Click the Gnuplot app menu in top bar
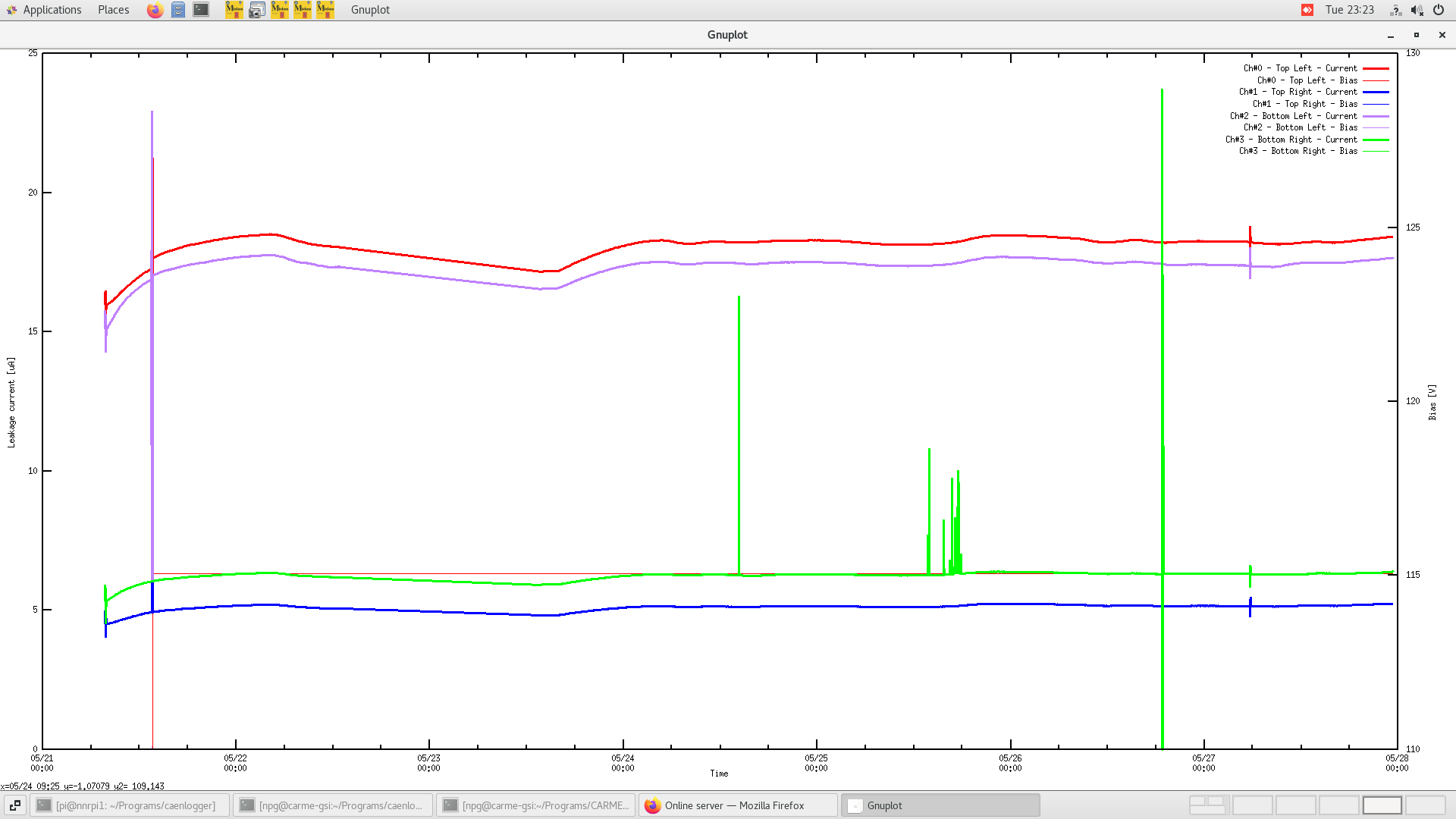Image resolution: width=1456 pixels, height=819 pixels. [370, 10]
